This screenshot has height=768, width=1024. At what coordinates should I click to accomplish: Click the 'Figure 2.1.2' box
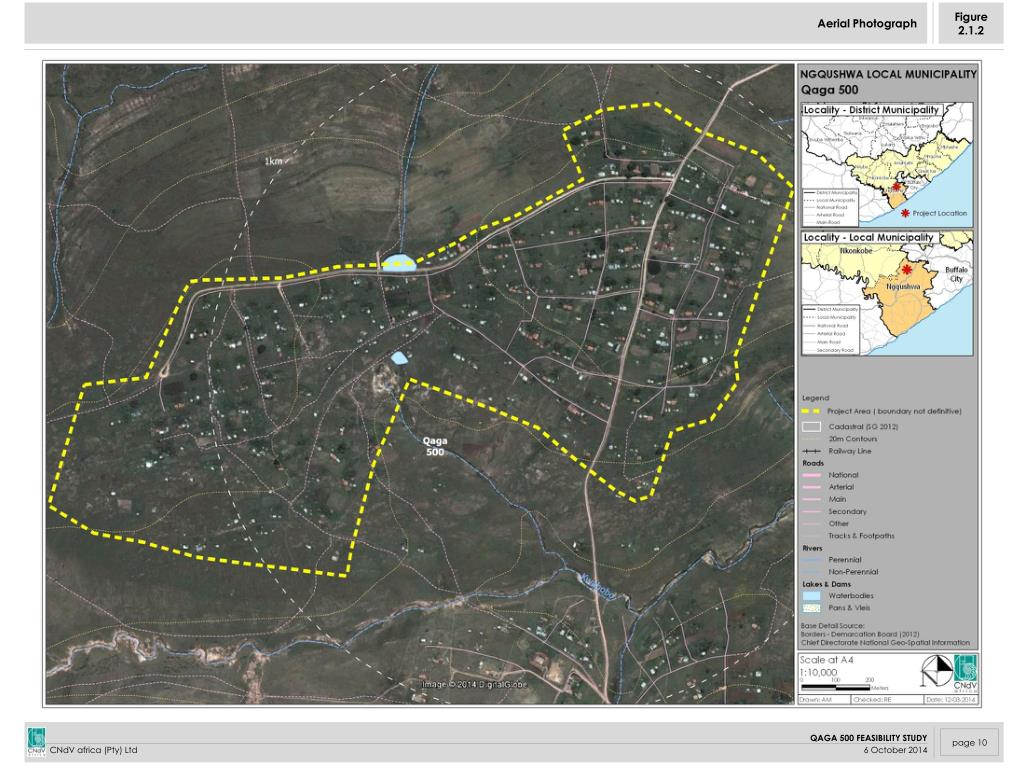(x=970, y=24)
